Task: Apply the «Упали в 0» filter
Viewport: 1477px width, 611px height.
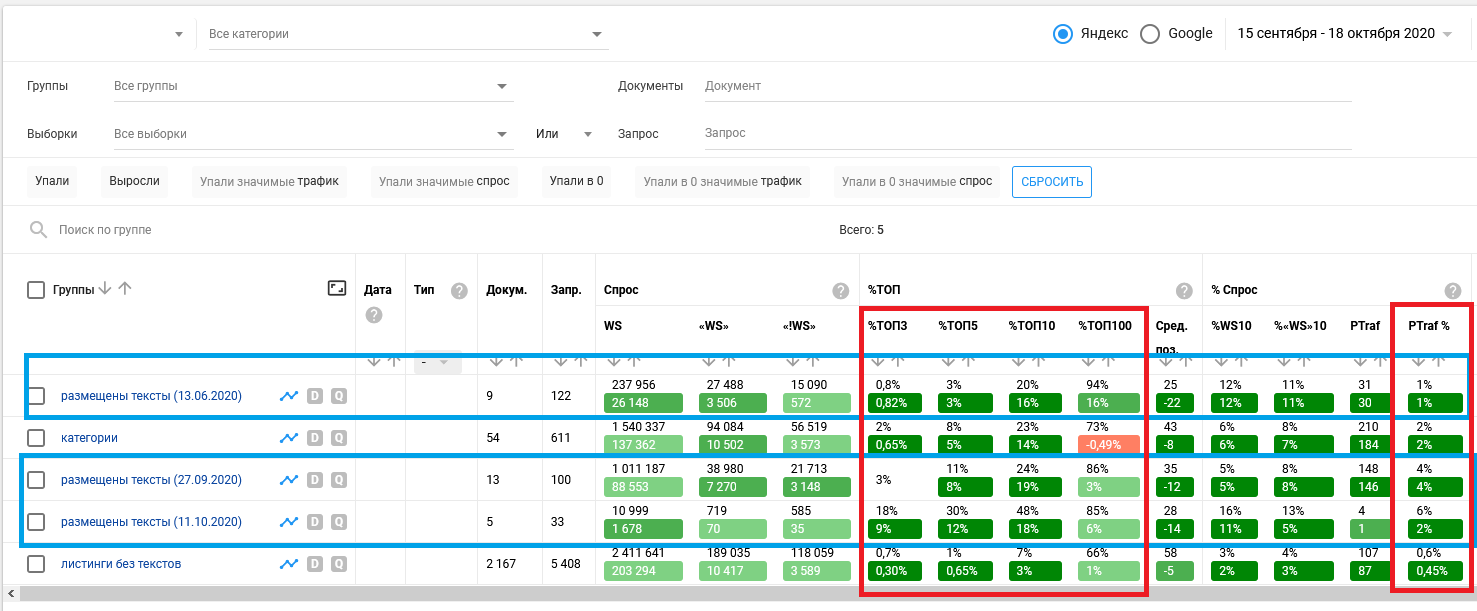Action: click(576, 181)
